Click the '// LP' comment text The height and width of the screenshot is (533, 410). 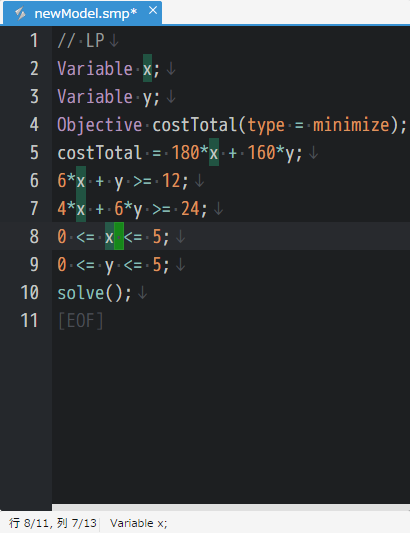pos(81,41)
